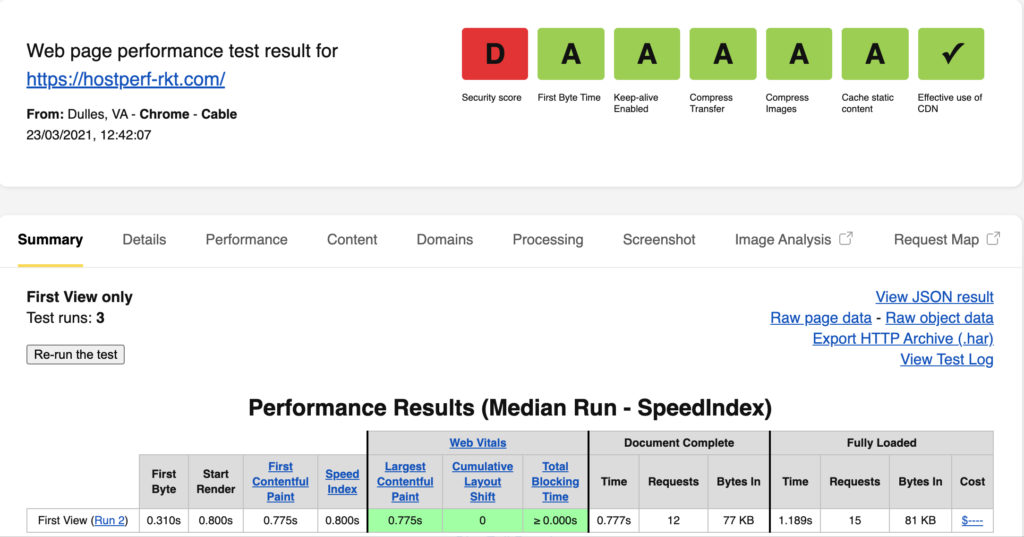
Task: Click the 81 KB Bytes In cell
Action: point(920,520)
